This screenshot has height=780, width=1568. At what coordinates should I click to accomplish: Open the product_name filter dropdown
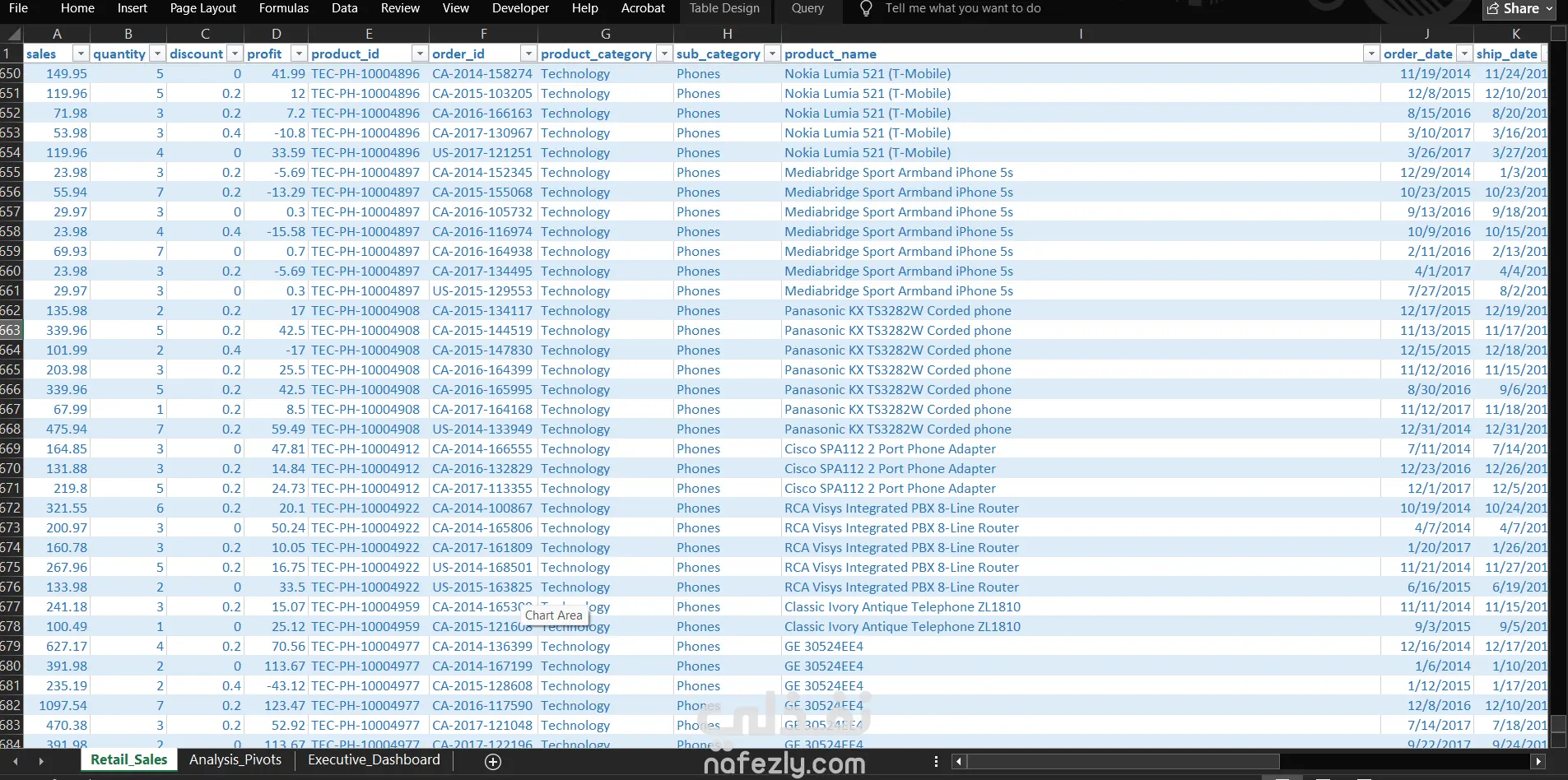(x=1371, y=53)
